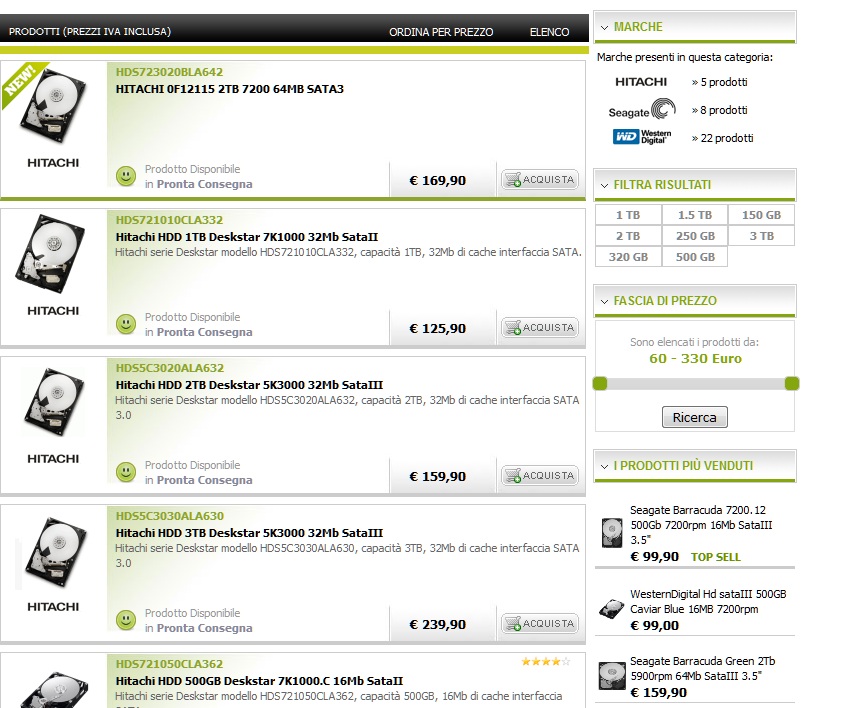Sort list via ORDINA PER PREZZO
Viewport: 865px width, 708px height.
tap(441, 32)
